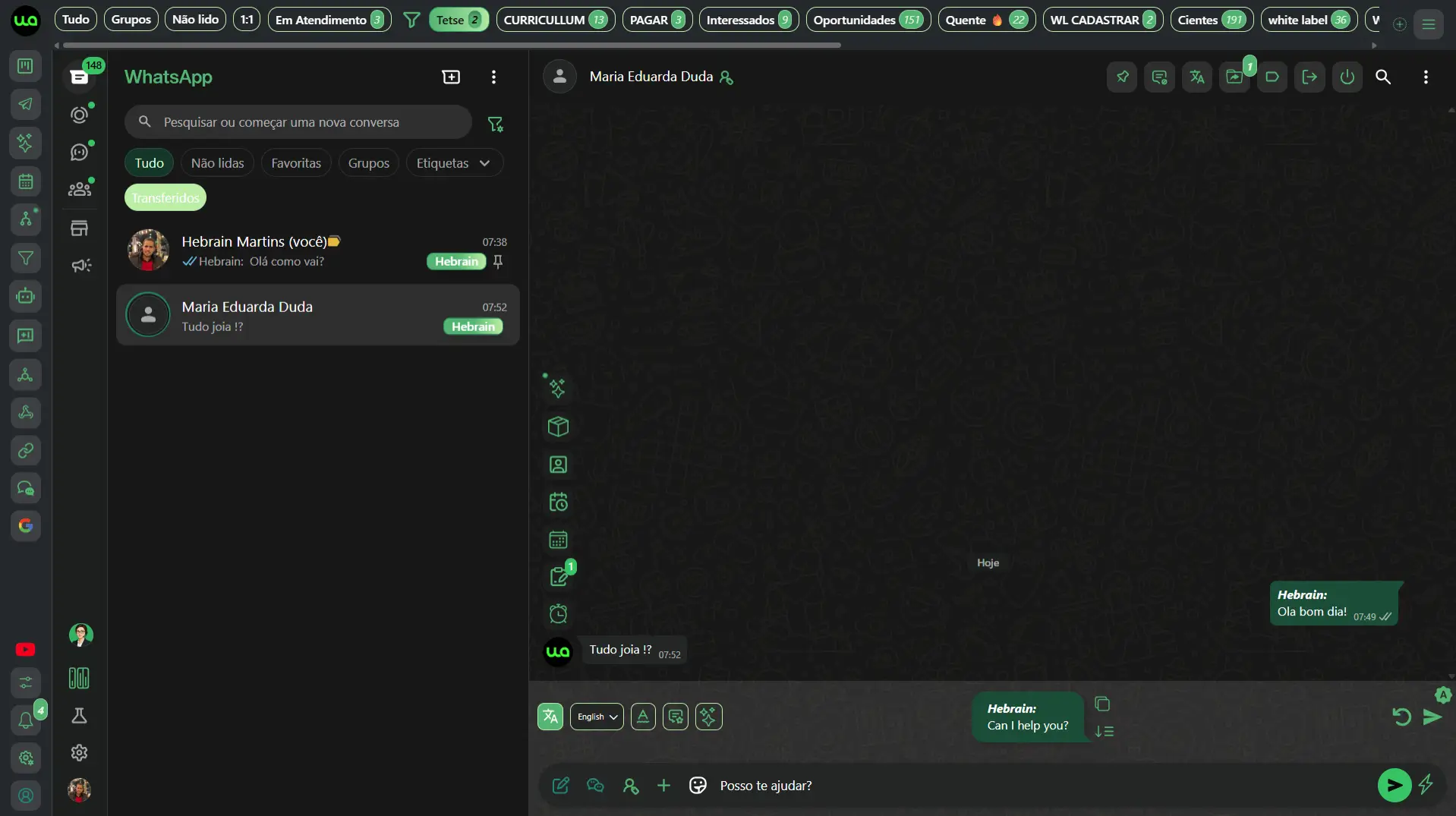This screenshot has height=816, width=1456.
Task: Expand the Etiquetas dropdown
Action: pos(454,163)
